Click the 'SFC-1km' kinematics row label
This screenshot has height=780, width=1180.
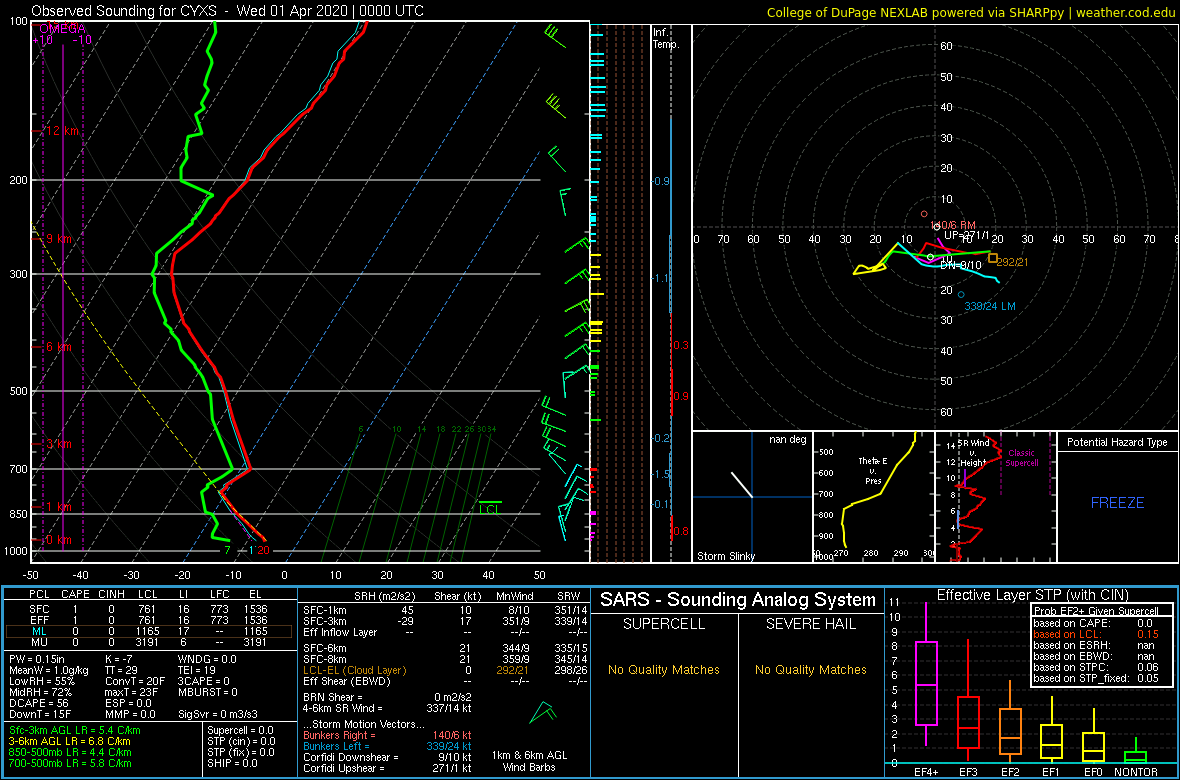tap(324, 610)
